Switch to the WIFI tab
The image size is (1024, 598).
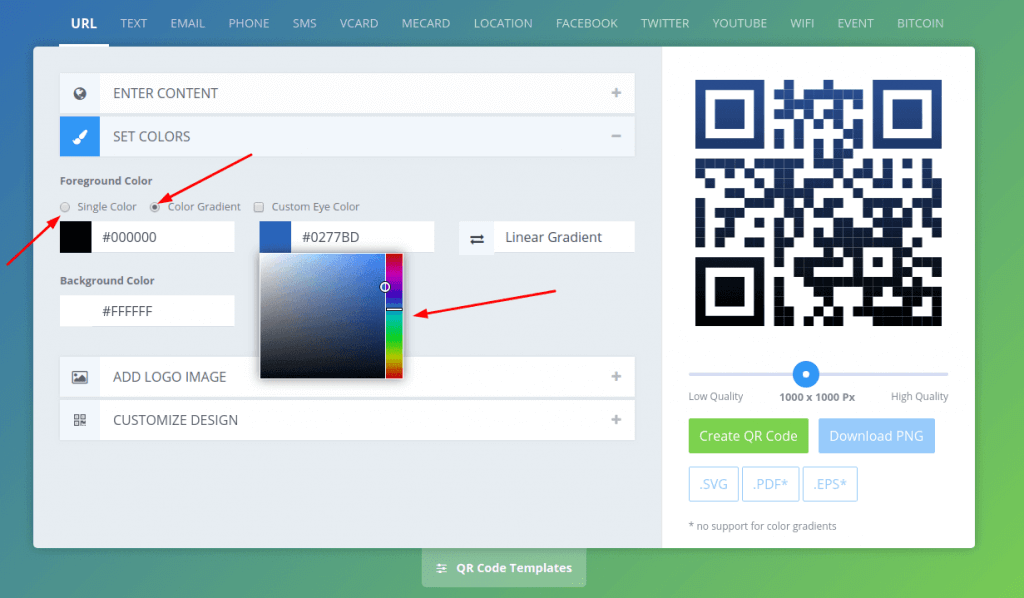802,22
